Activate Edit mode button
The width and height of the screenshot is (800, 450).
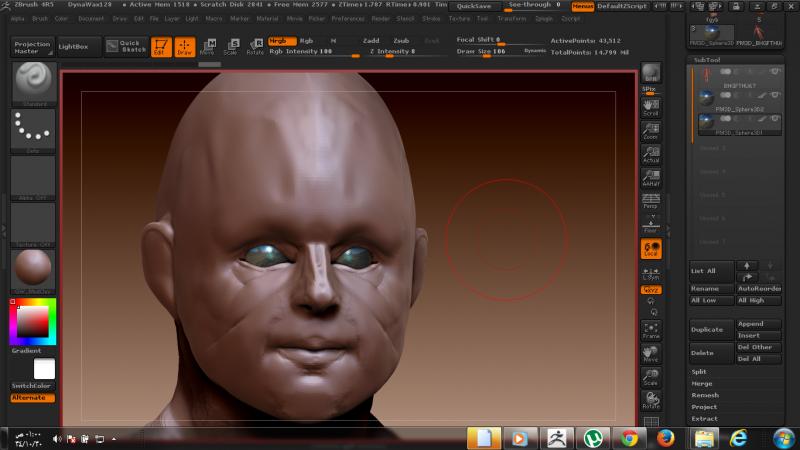[x=161, y=47]
